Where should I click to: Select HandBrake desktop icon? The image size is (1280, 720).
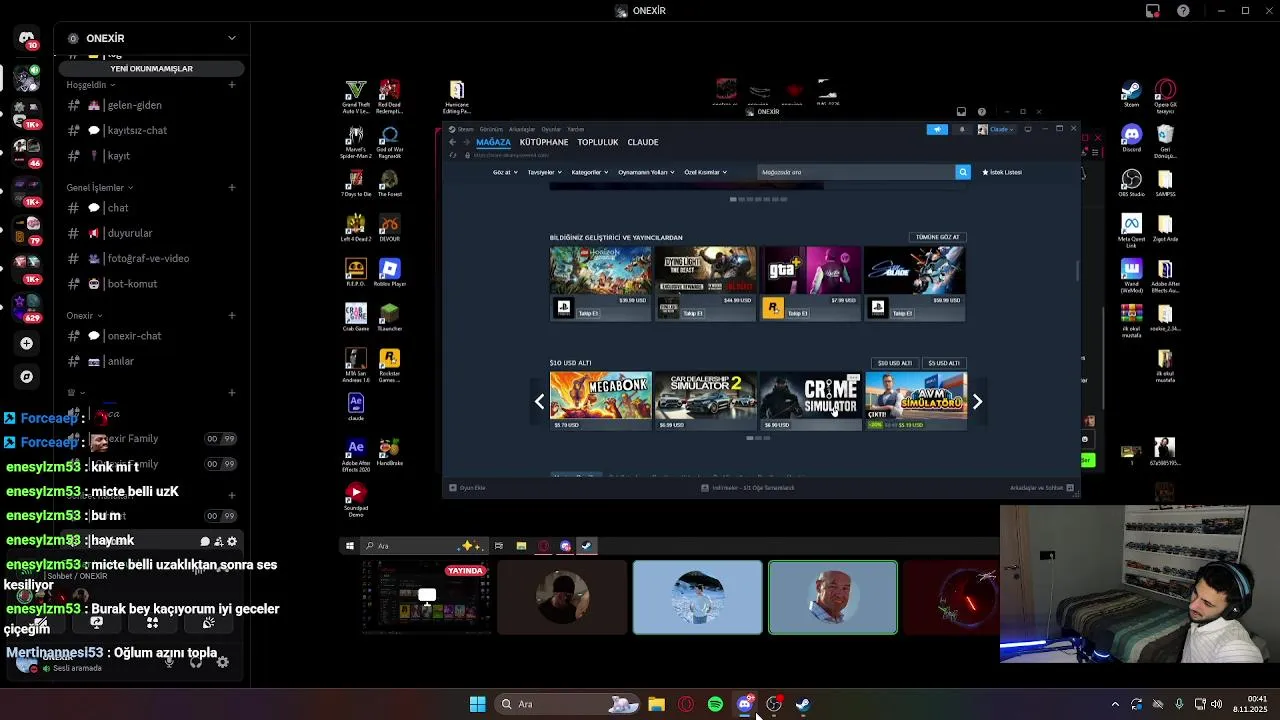pyautogui.click(x=390, y=451)
